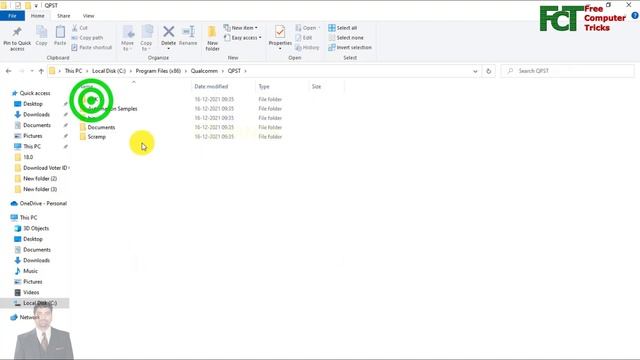Open the 18.0 folder in sidebar
The width and height of the screenshot is (640, 360).
tap(28, 157)
